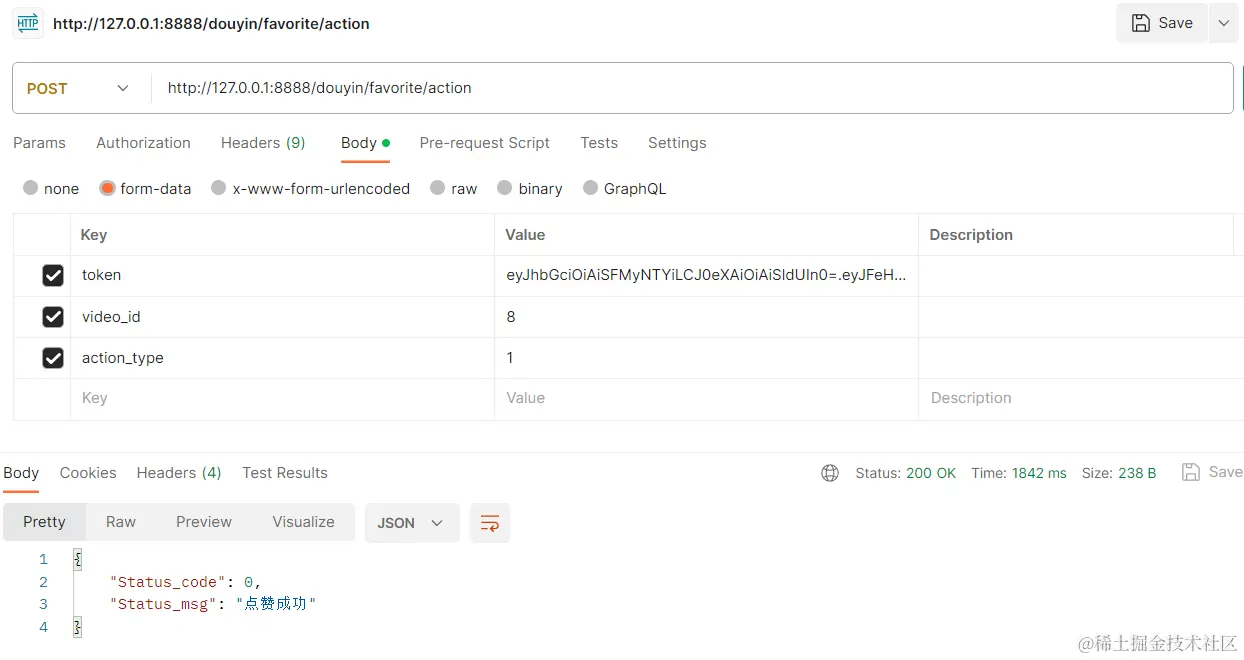Uncheck the token row checkbox
This screenshot has width=1244, height=660.
point(53,275)
